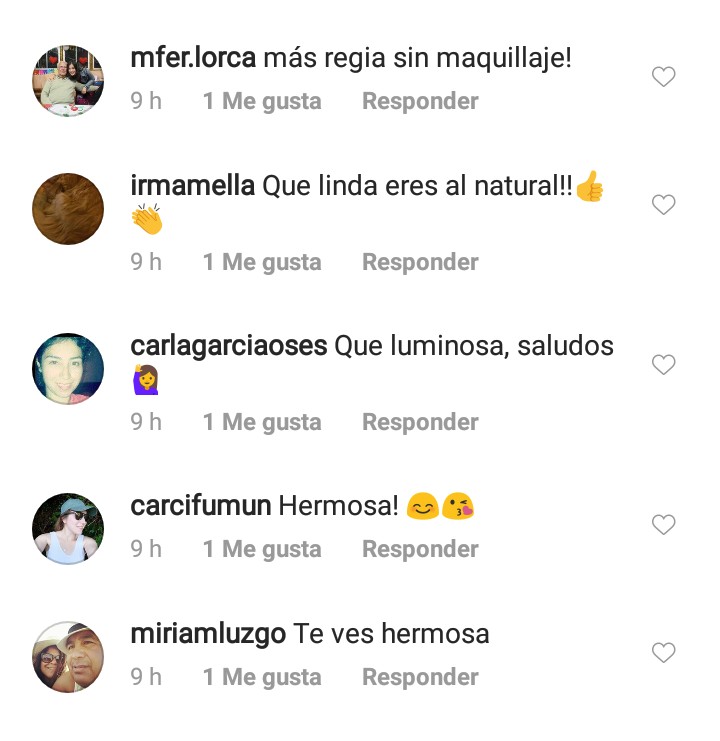
Task: Reply to miriamluzgo's comment
Action: point(420,677)
